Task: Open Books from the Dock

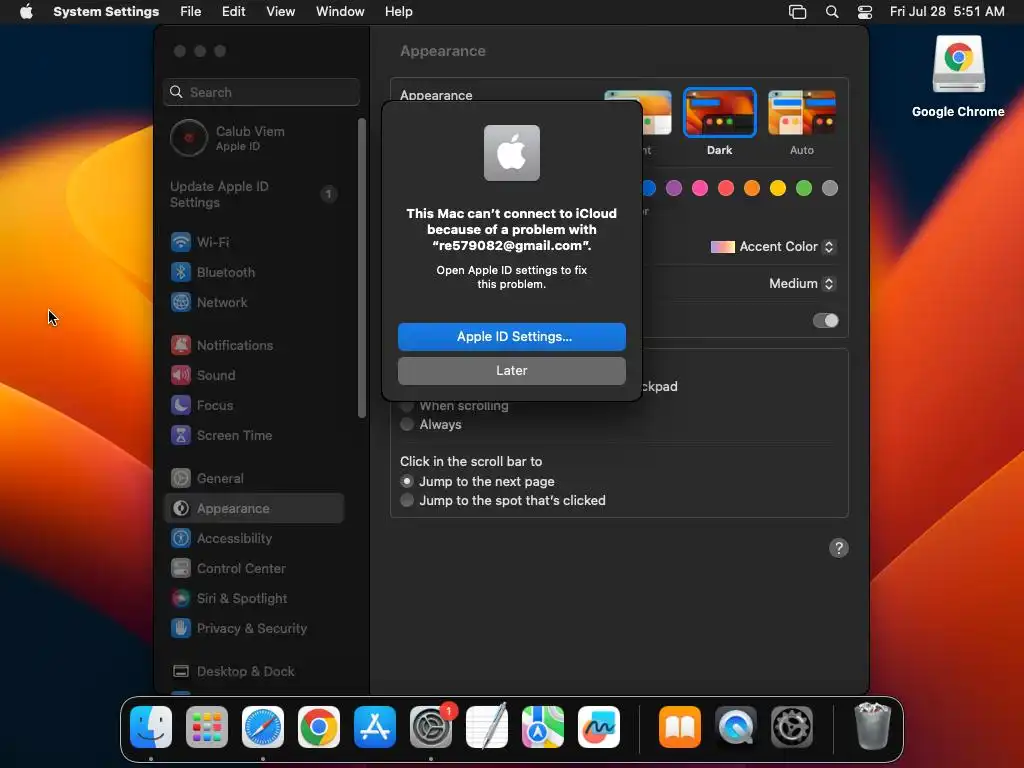Action: pyautogui.click(x=680, y=727)
